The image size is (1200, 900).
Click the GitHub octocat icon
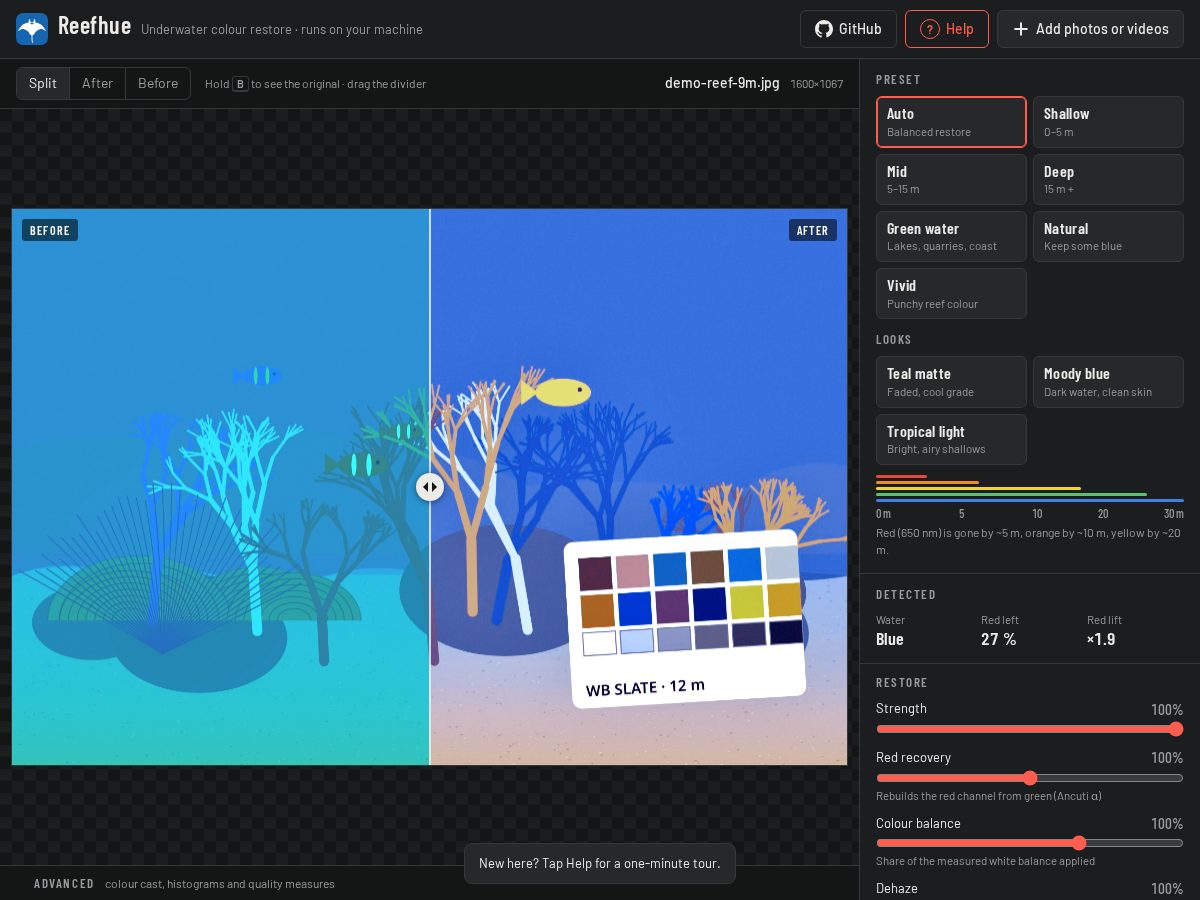pyautogui.click(x=824, y=29)
